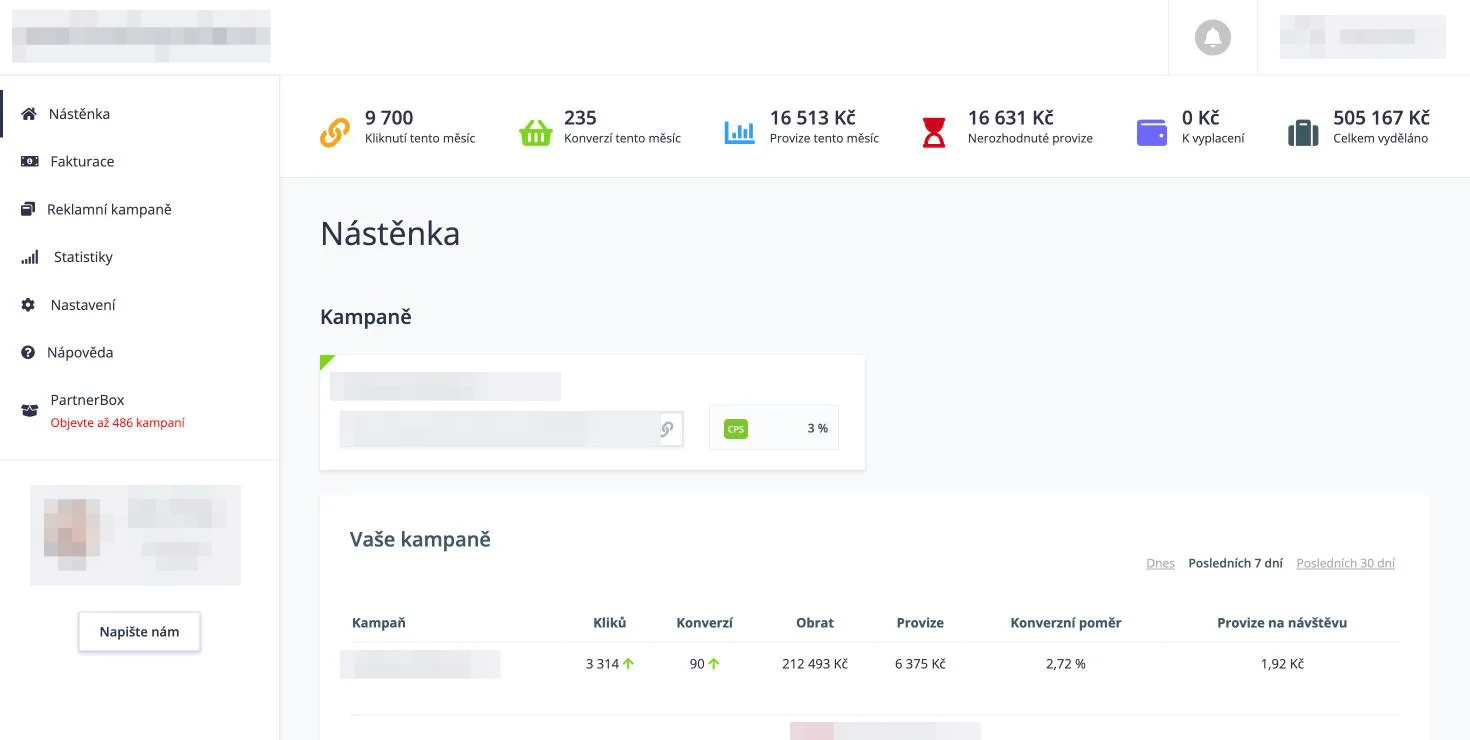This screenshot has width=1470, height=740.
Task: Click the Kliků column header
Action: [610, 623]
